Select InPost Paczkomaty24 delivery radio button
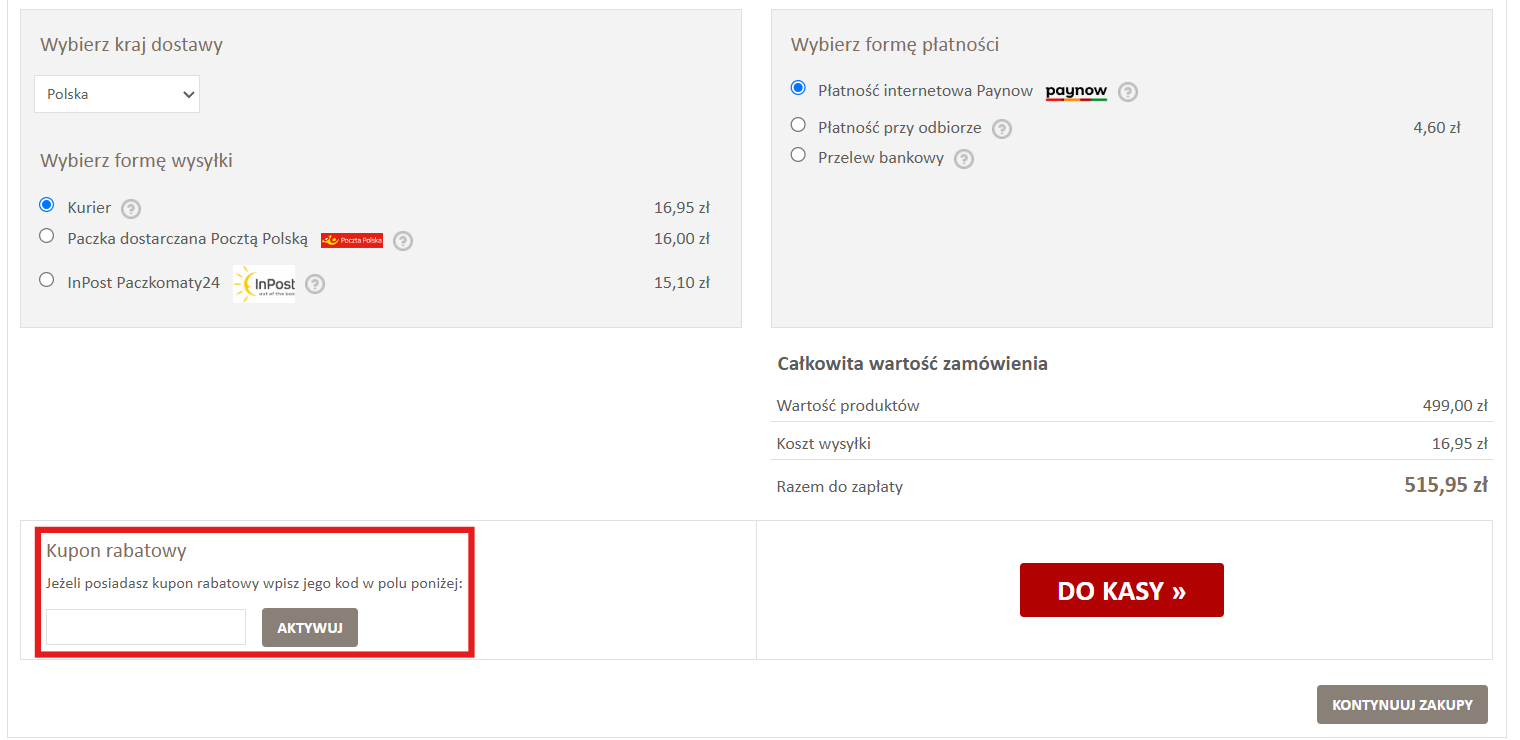1520x740 pixels. [x=46, y=280]
